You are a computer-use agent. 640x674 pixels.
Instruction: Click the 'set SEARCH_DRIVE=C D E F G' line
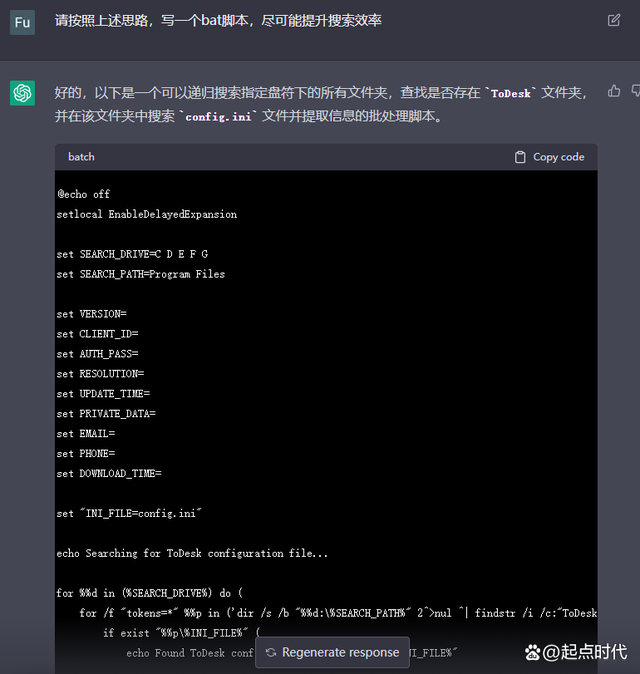[132, 254]
